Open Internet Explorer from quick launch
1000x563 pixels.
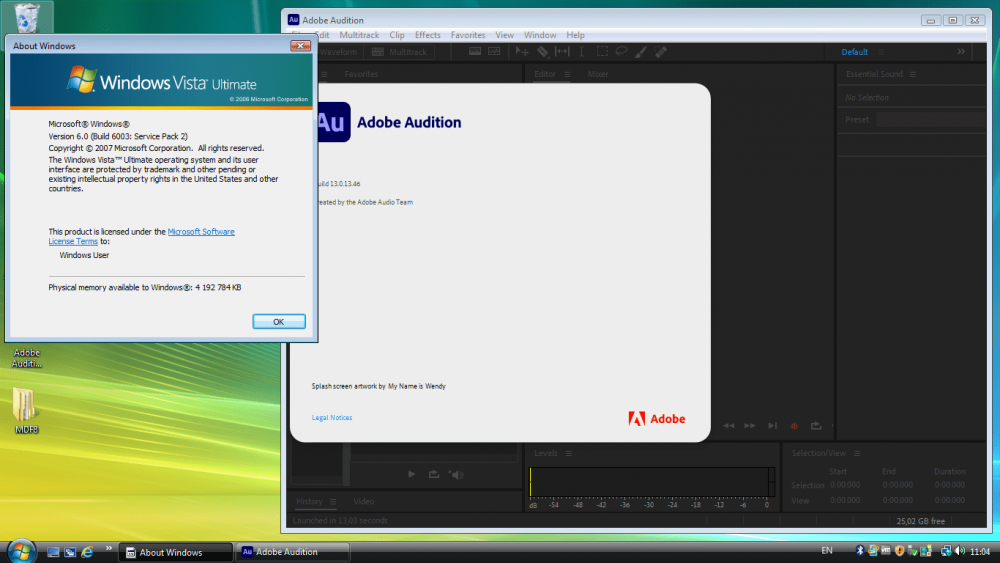click(87, 552)
